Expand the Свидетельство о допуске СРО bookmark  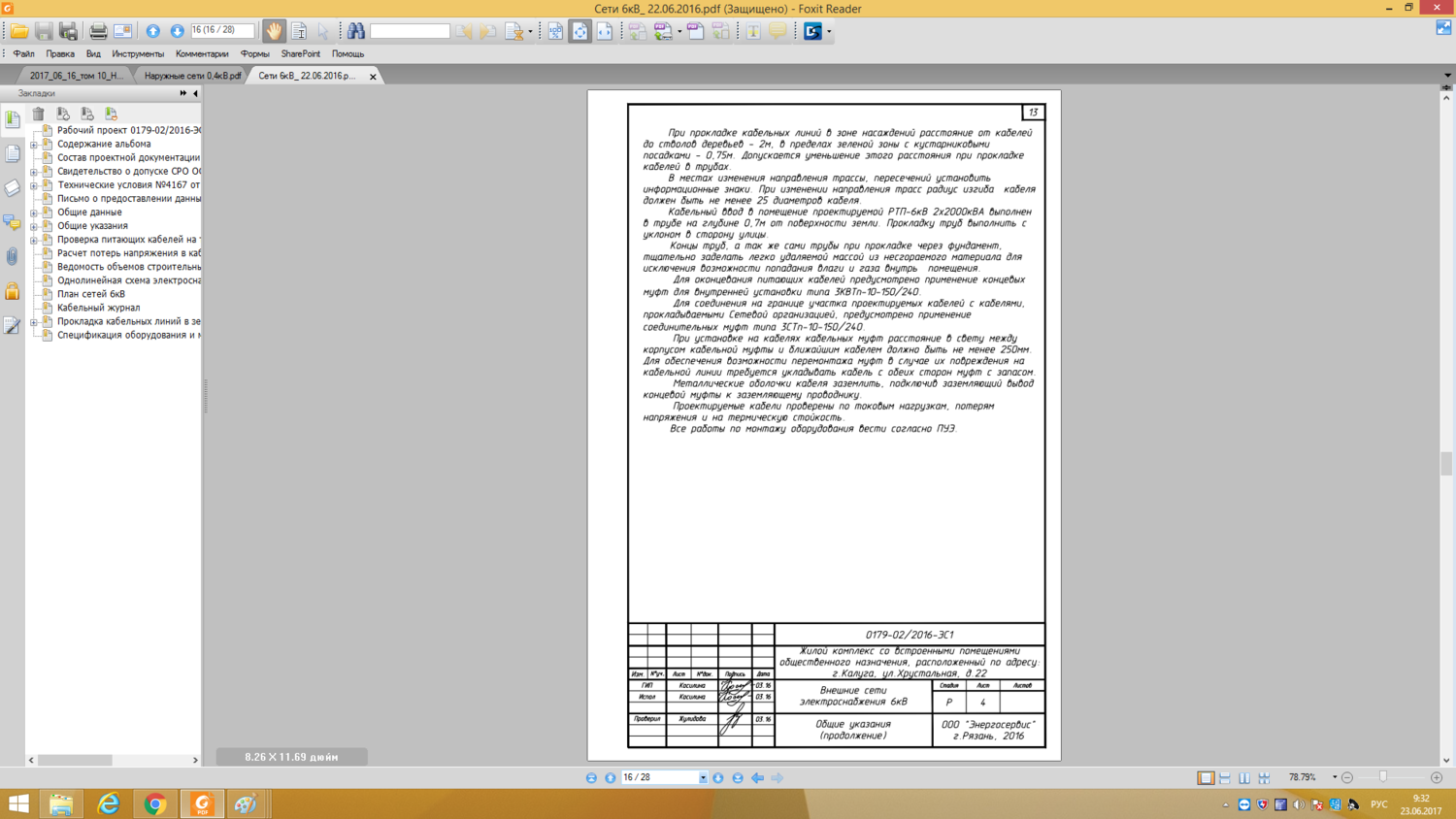[34, 172]
